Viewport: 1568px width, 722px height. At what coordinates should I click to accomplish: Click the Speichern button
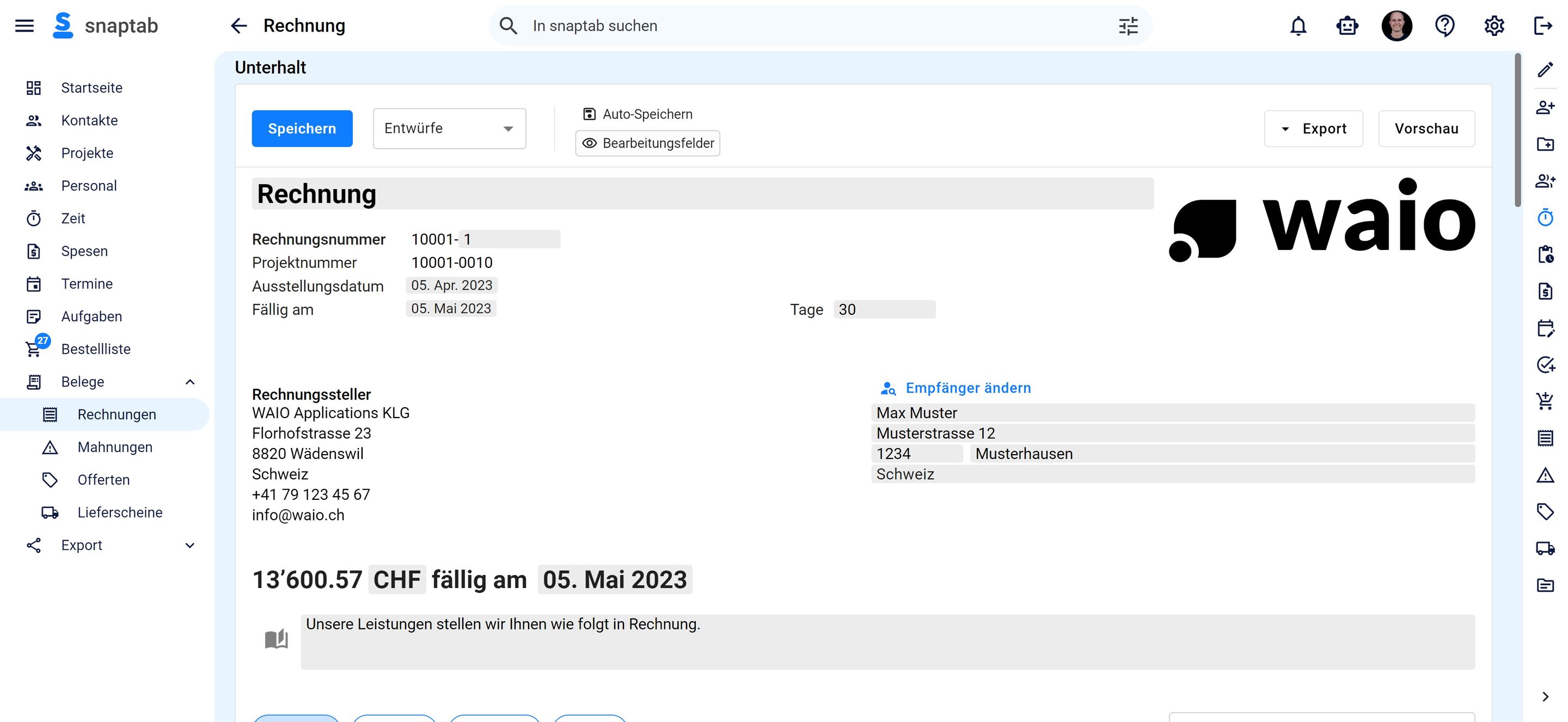[x=302, y=129]
